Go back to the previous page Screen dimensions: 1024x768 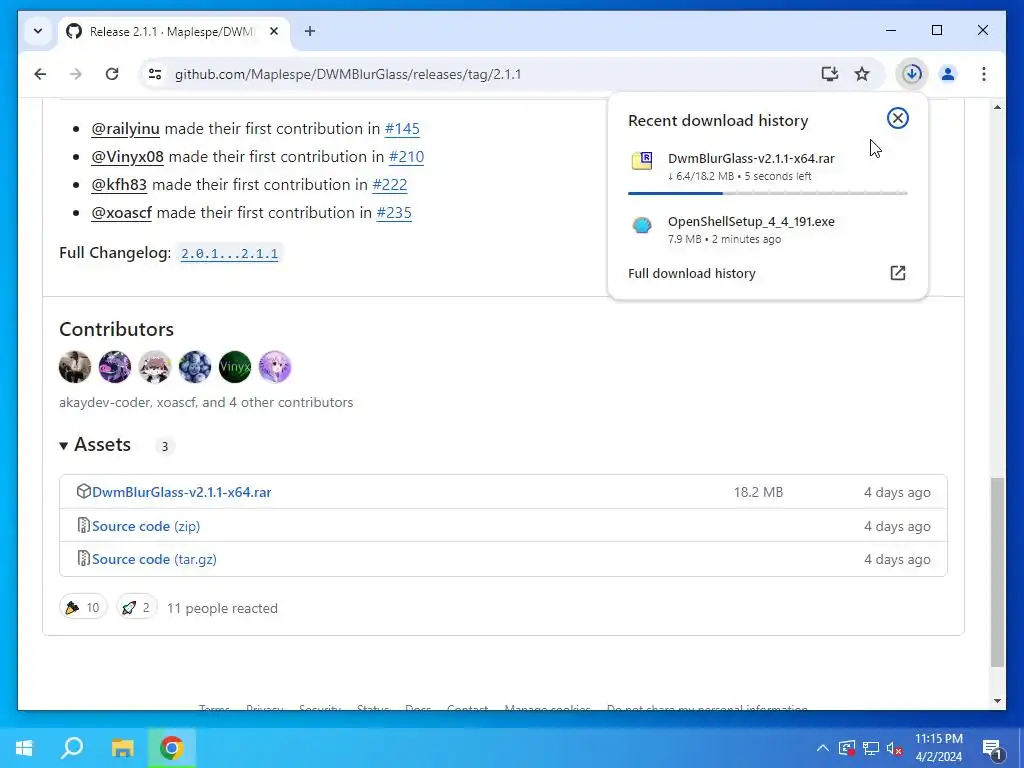tap(40, 74)
